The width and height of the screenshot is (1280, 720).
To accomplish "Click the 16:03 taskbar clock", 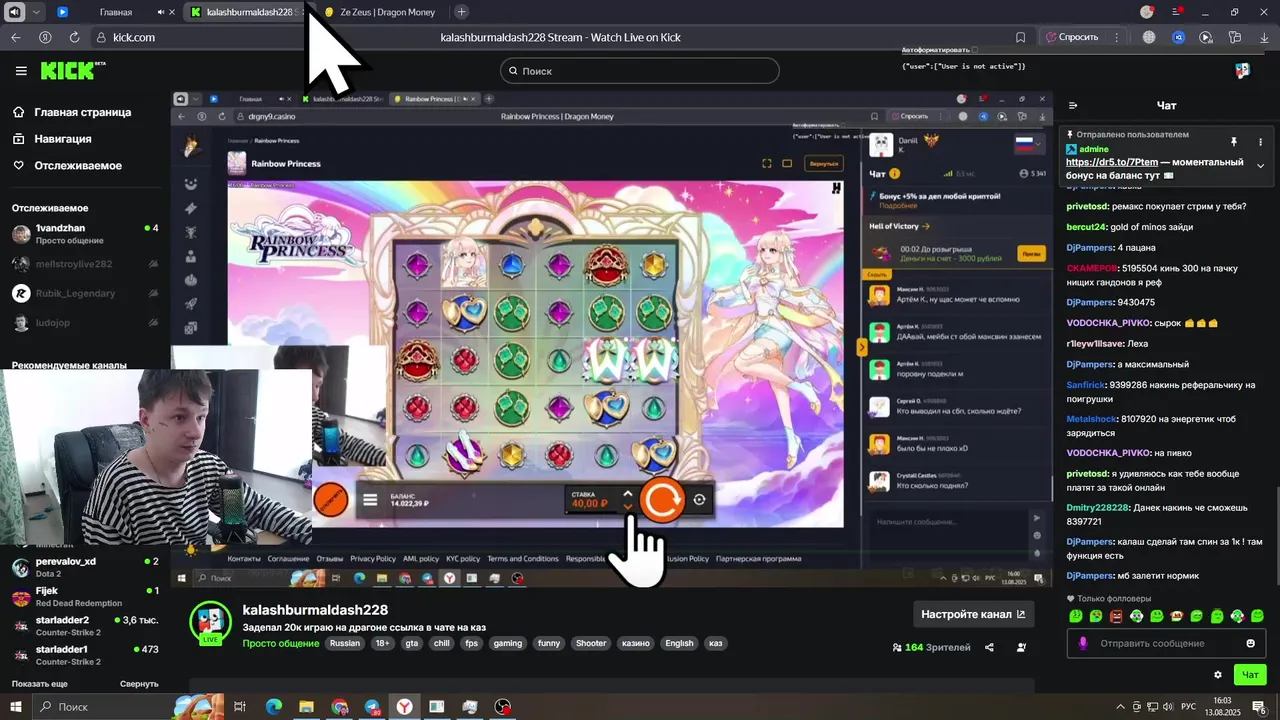I will pyautogui.click(x=1224, y=706).
